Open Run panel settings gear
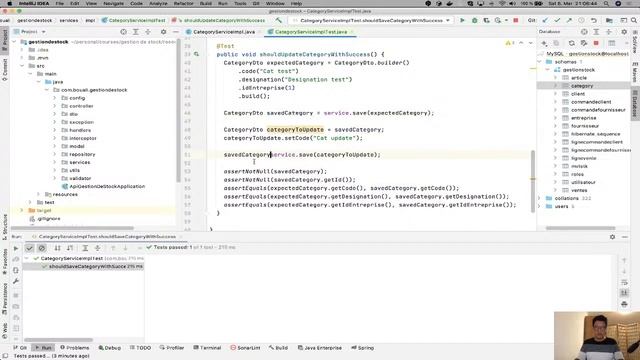The height and width of the screenshot is (360, 640). click(x=612, y=237)
